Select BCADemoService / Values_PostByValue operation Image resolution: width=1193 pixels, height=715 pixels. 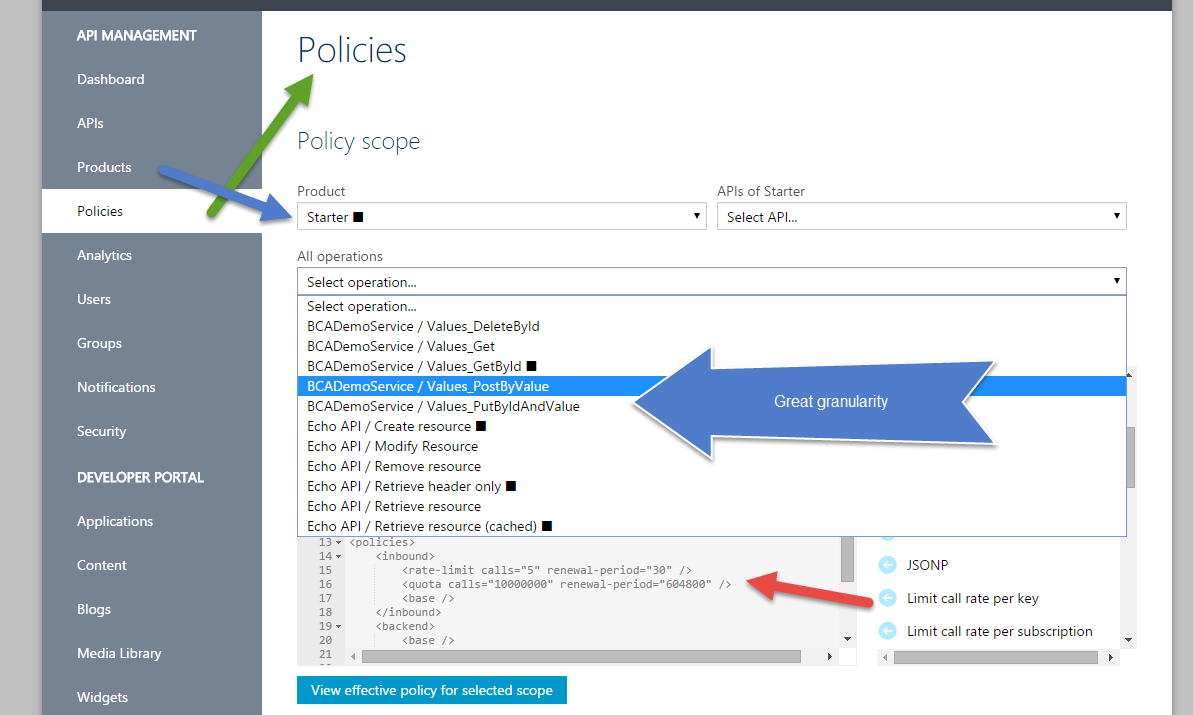coord(428,386)
